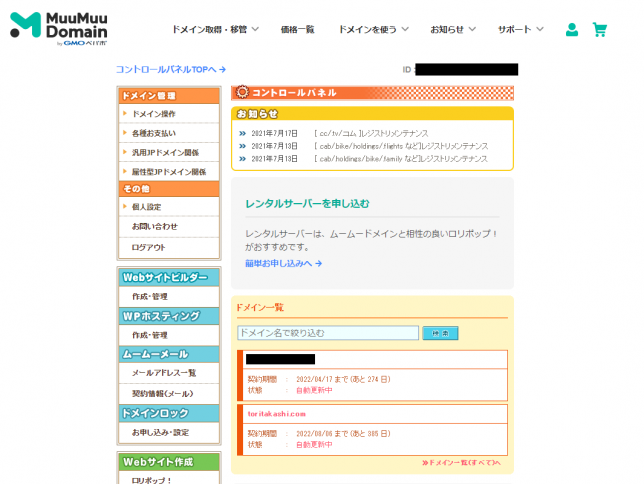The image size is (644, 484).
Task: Open toritakashi.com domain entry
Action: coord(277,413)
